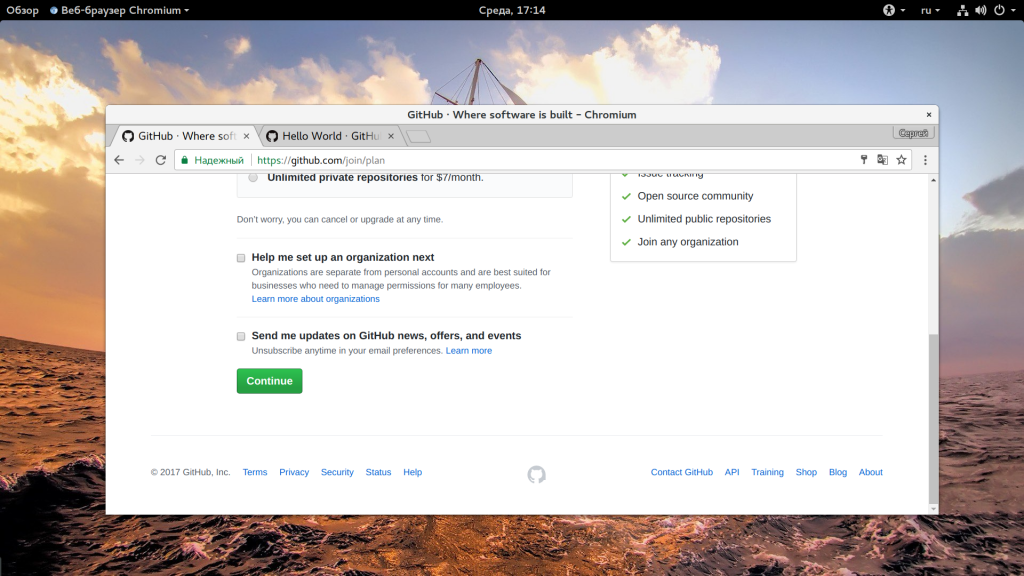The width and height of the screenshot is (1024, 576).
Task: Click the green secure lock icon
Action: (185, 160)
